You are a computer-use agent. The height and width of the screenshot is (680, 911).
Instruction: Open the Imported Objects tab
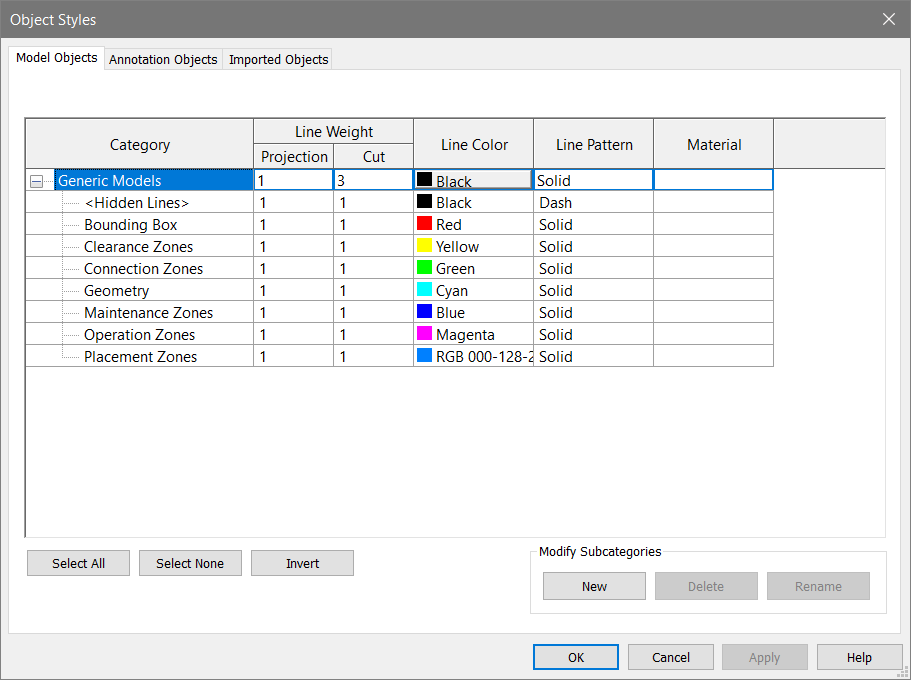278,59
